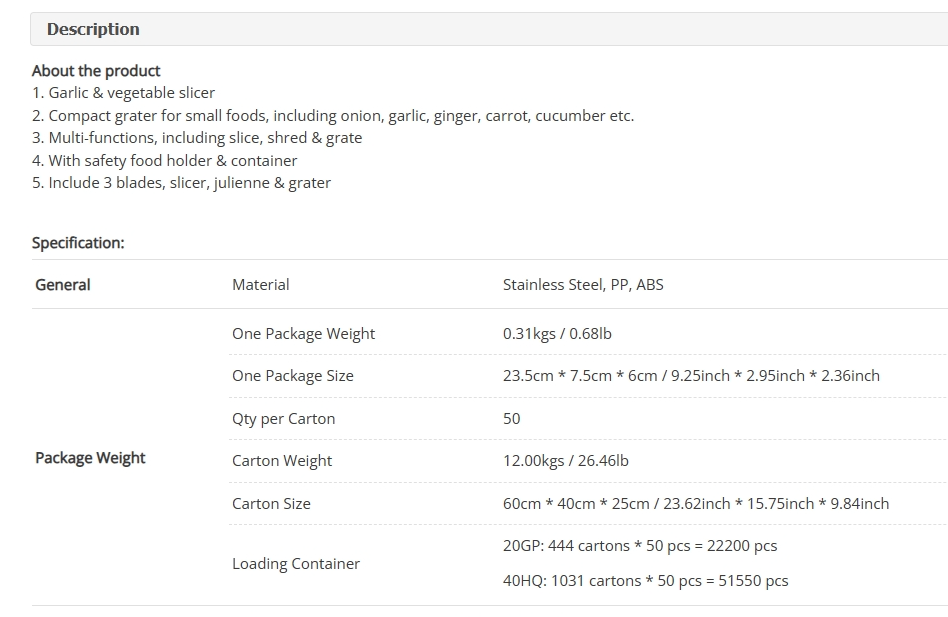Select the 20GP container loading line

point(640,546)
